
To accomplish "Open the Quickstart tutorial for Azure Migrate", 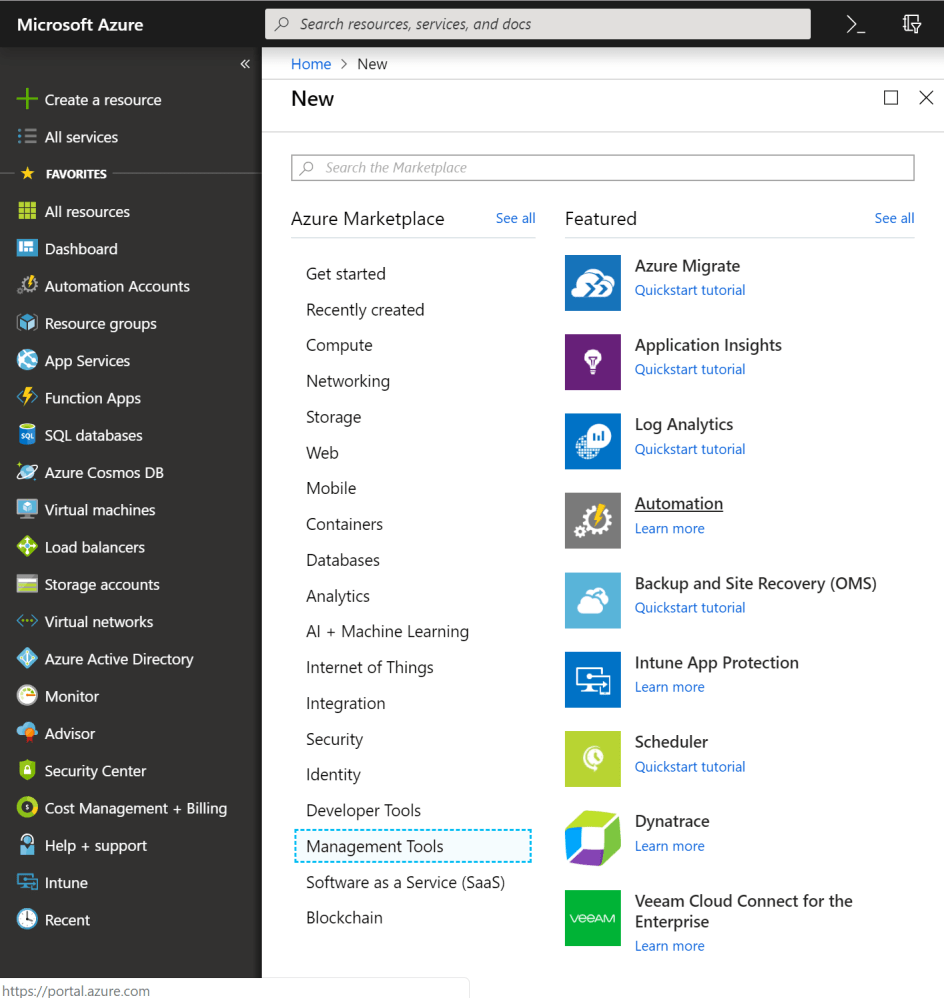I will 689,289.
